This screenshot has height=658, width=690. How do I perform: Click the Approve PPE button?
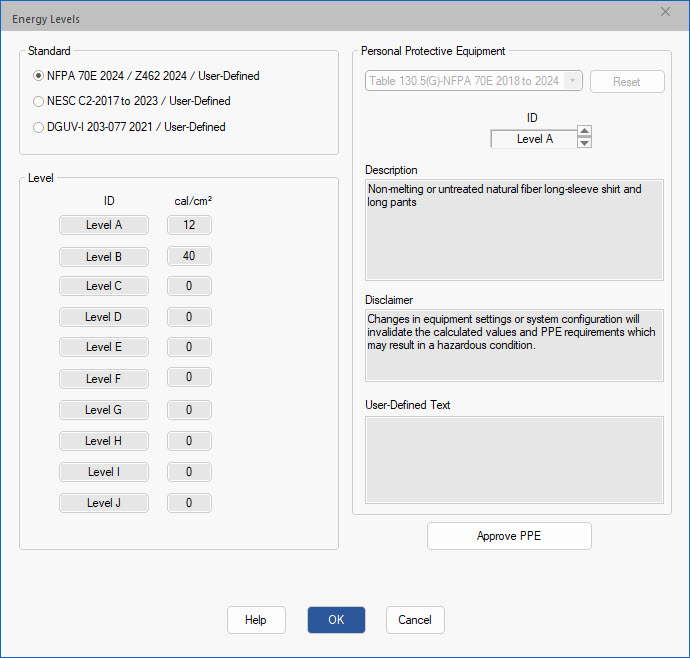coord(509,536)
